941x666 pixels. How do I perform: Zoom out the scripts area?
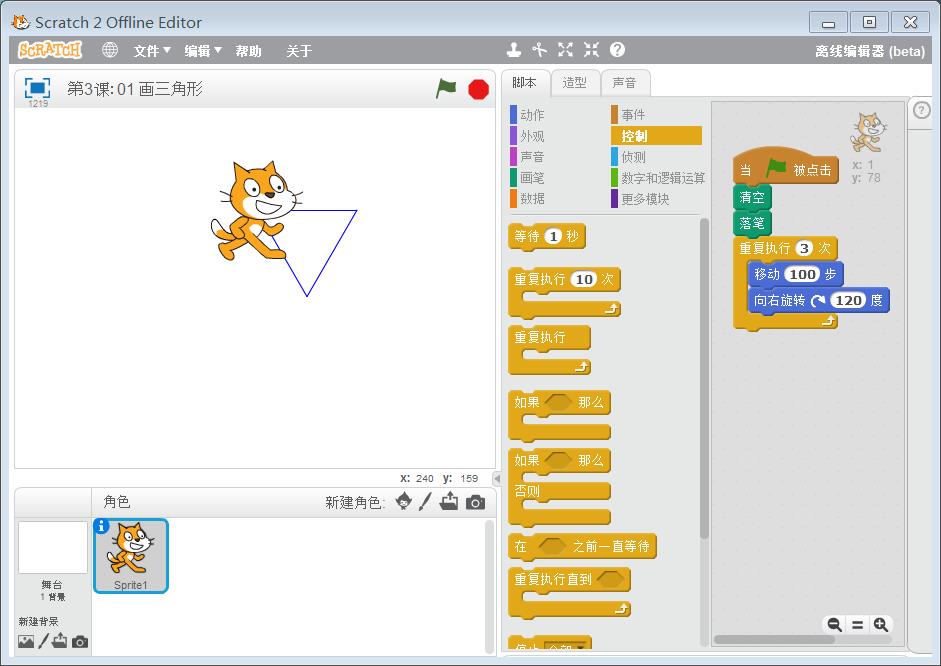click(x=834, y=625)
